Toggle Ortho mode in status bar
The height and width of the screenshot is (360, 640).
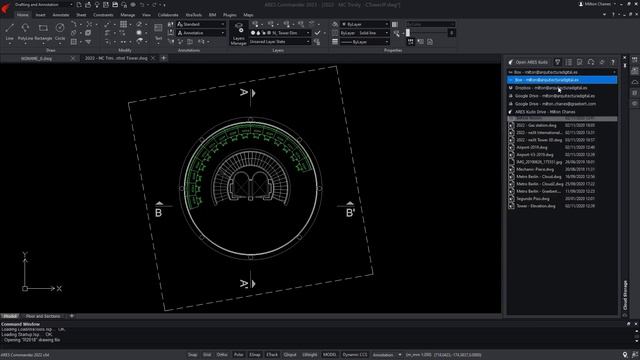(222, 355)
